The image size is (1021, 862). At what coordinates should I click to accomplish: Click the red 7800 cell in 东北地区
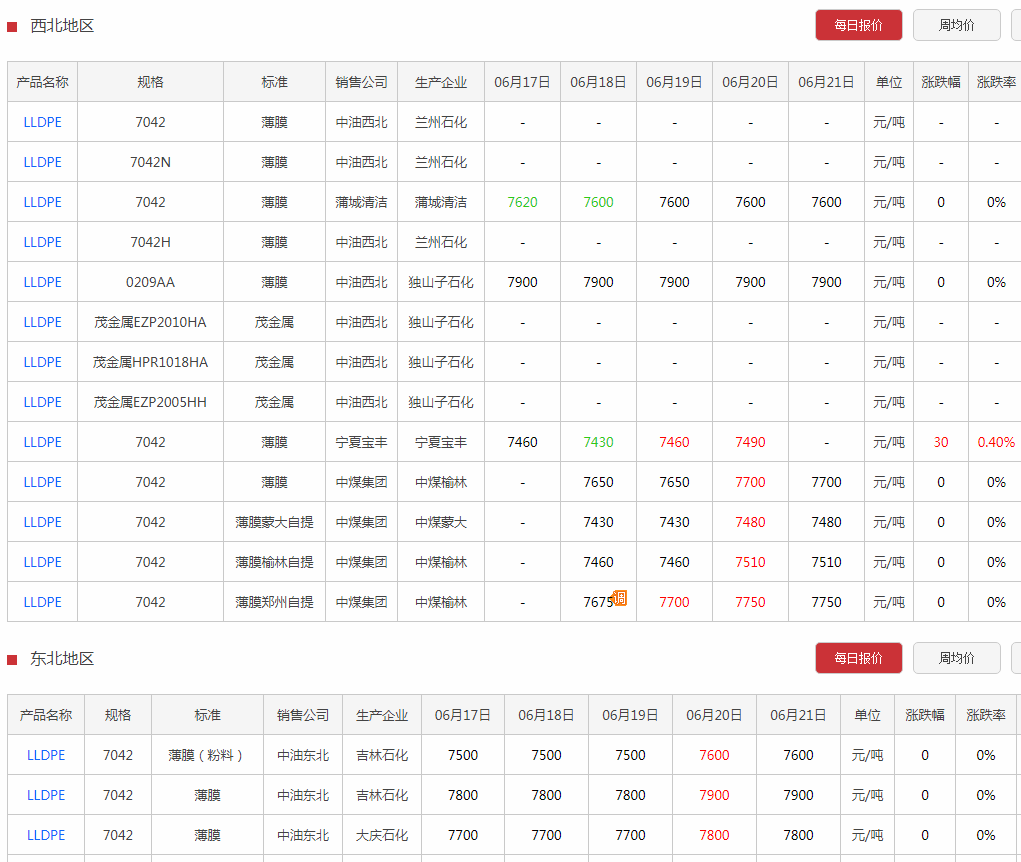[x=714, y=835]
